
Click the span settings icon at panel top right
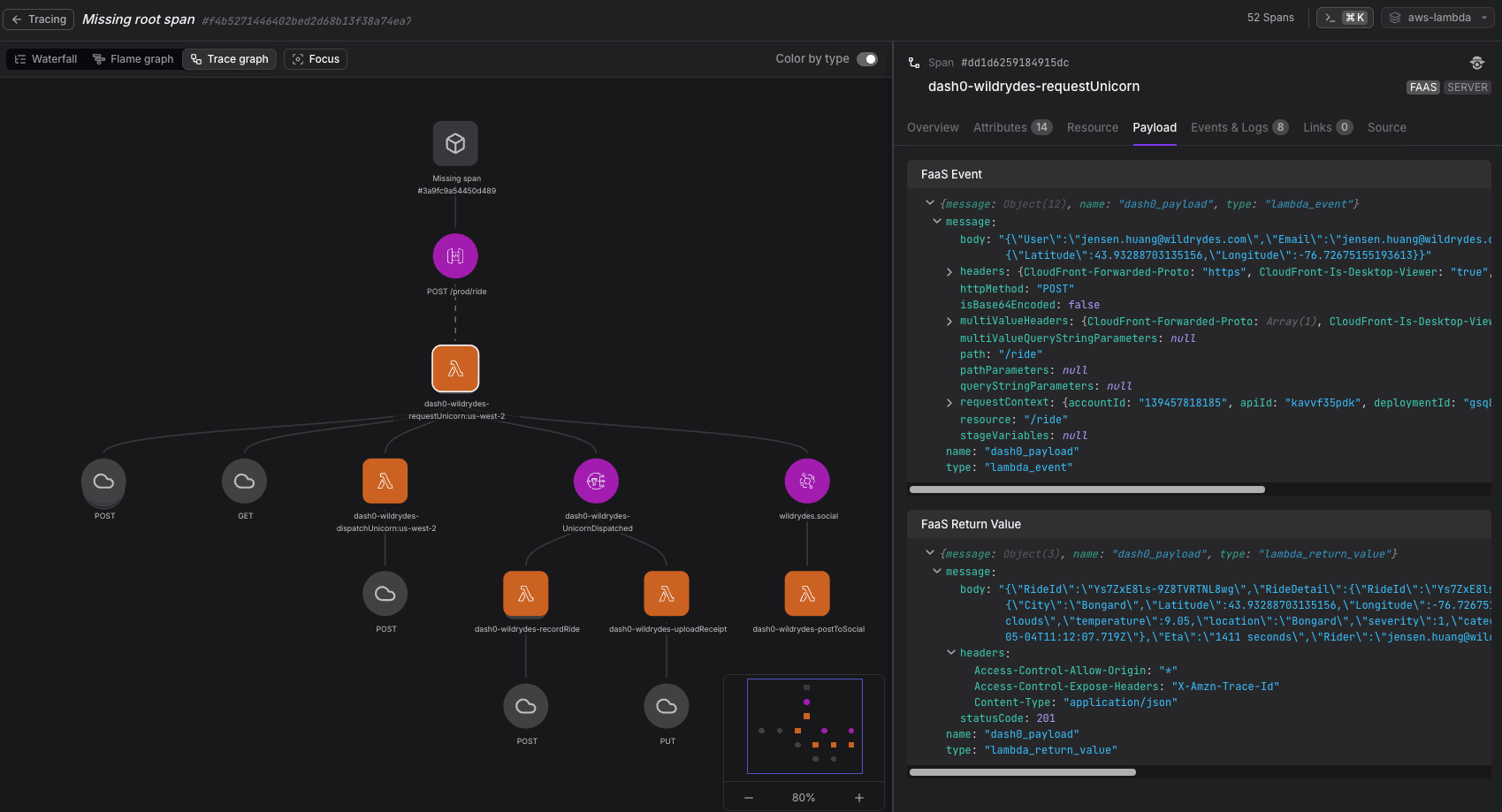[x=1477, y=63]
